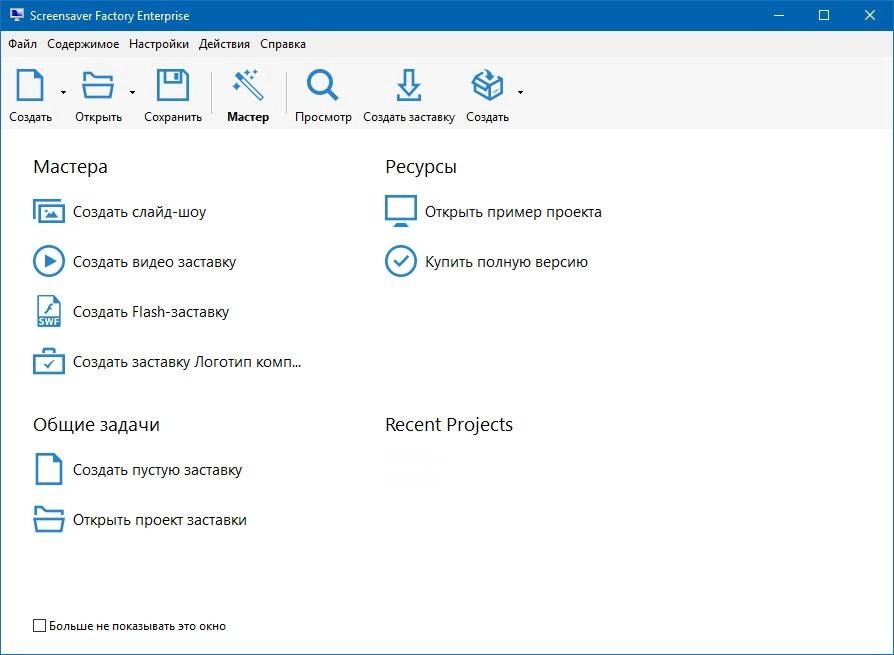Click the Создать package box toolbar icon
The width and height of the screenshot is (894, 655).
pyautogui.click(x=487, y=85)
